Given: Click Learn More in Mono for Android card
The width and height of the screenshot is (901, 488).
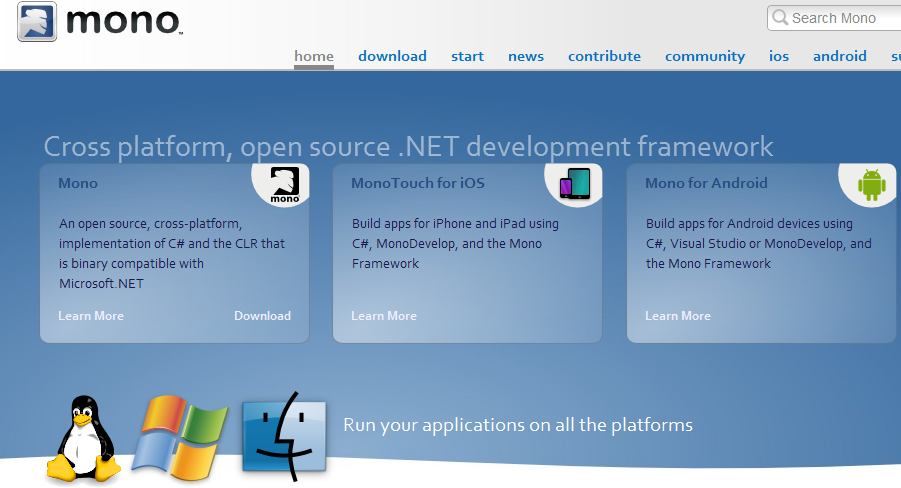Looking at the screenshot, I should (678, 316).
